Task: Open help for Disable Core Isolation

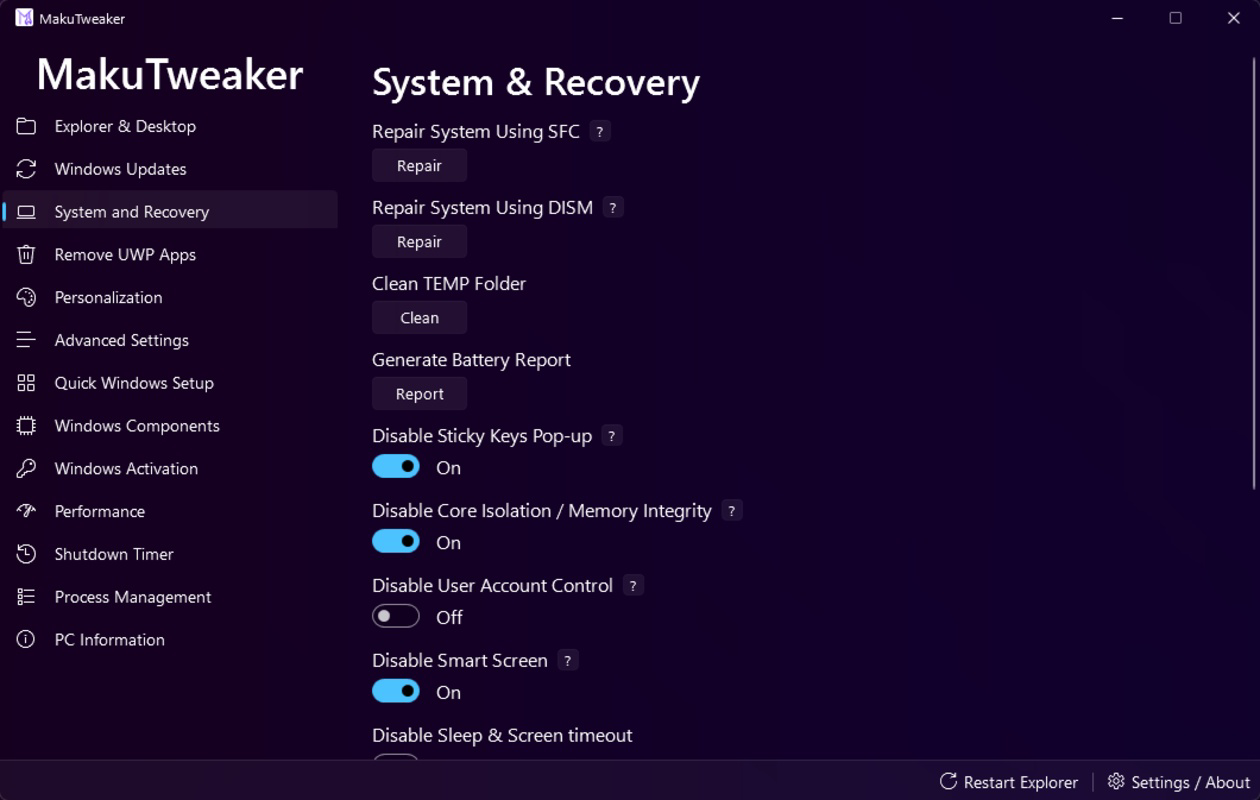Action: [x=732, y=510]
